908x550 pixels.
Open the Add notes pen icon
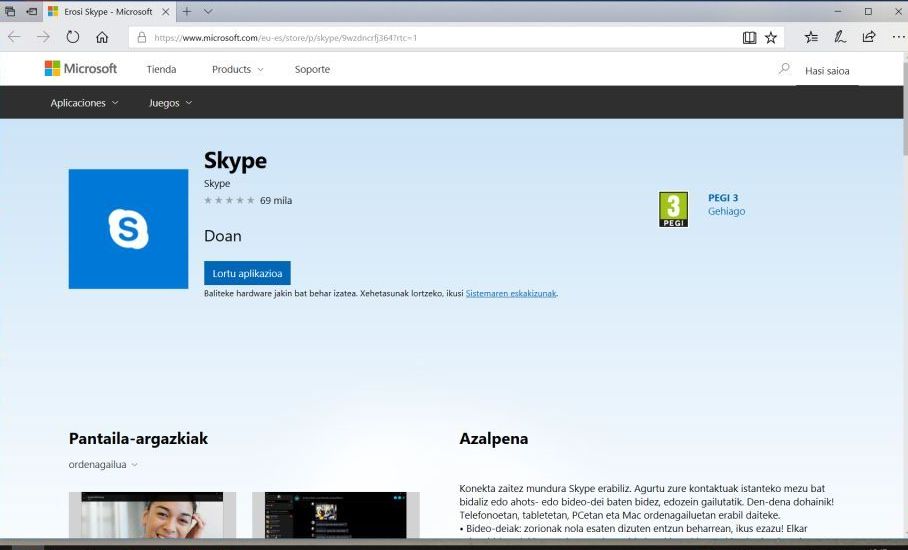[x=840, y=37]
